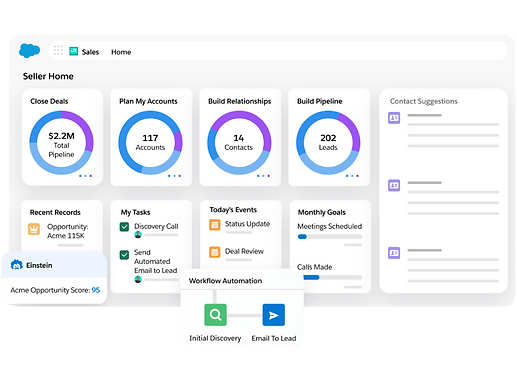Click the Send Automated Email assignee avatar
The width and height of the screenshot is (517, 370).
click(138, 279)
